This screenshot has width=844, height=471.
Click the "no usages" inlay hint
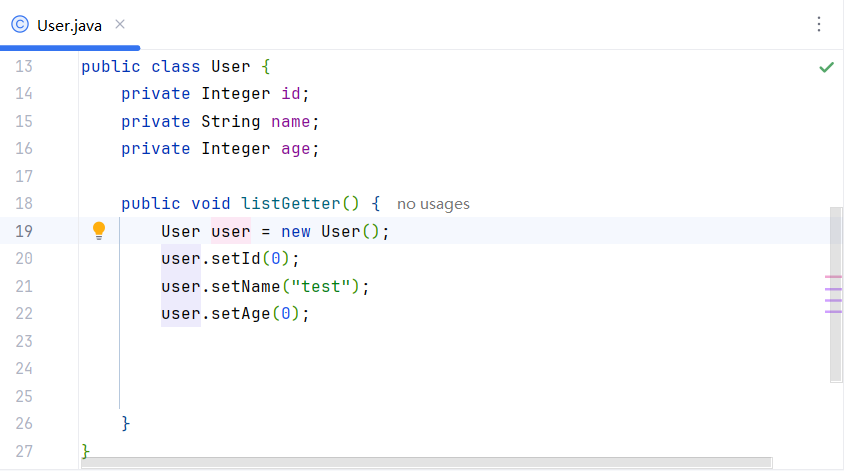coord(433,204)
